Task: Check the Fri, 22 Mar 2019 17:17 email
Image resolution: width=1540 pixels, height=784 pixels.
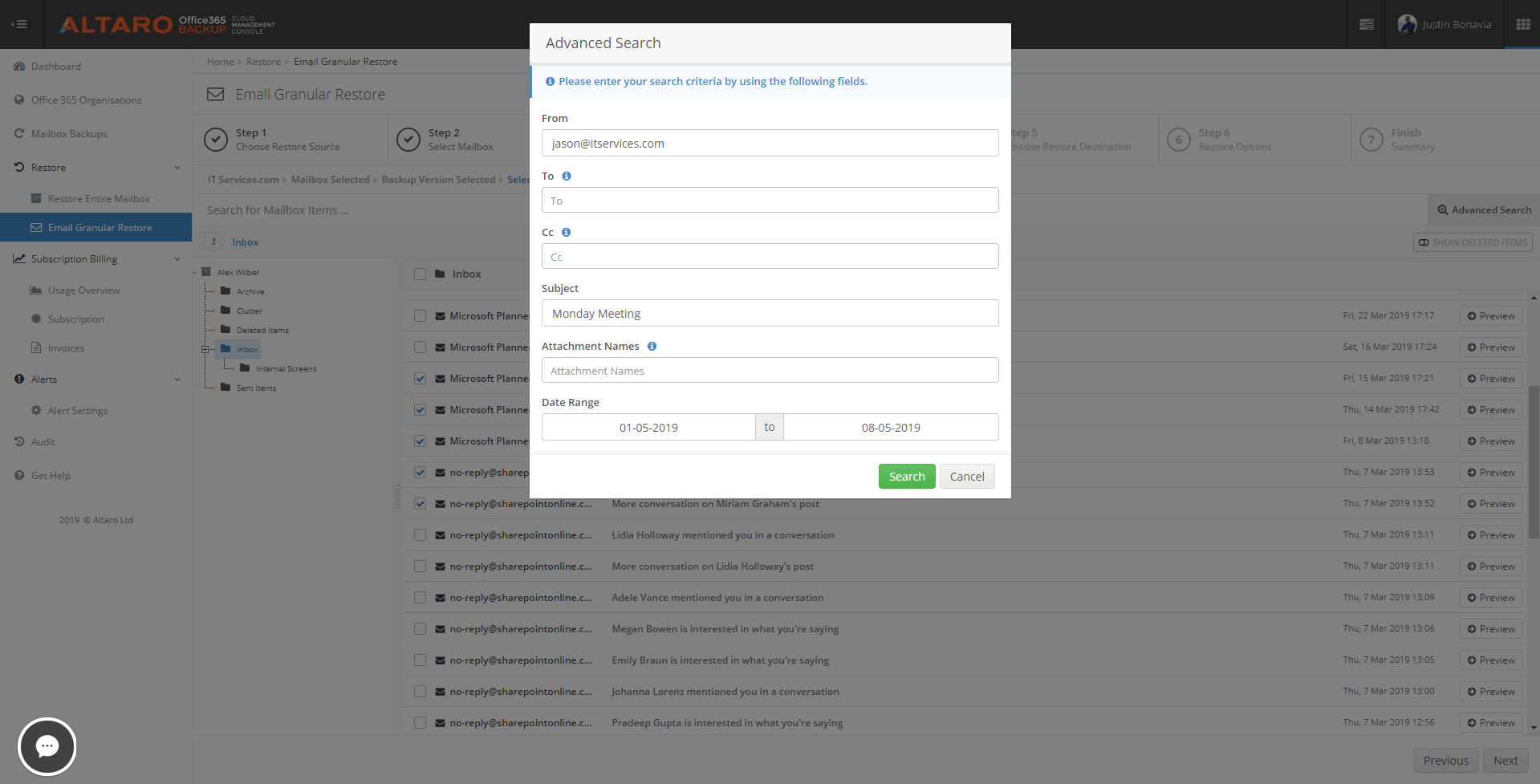Action: (x=420, y=315)
